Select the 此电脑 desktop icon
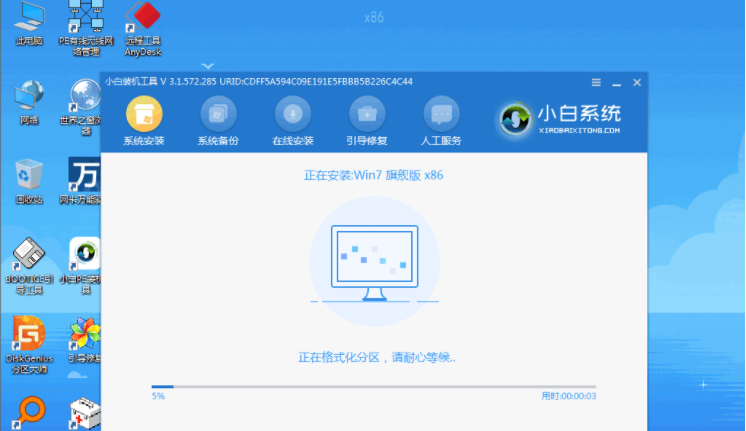Image resolution: width=746 pixels, height=431 pixels. pyautogui.click(x=30, y=22)
